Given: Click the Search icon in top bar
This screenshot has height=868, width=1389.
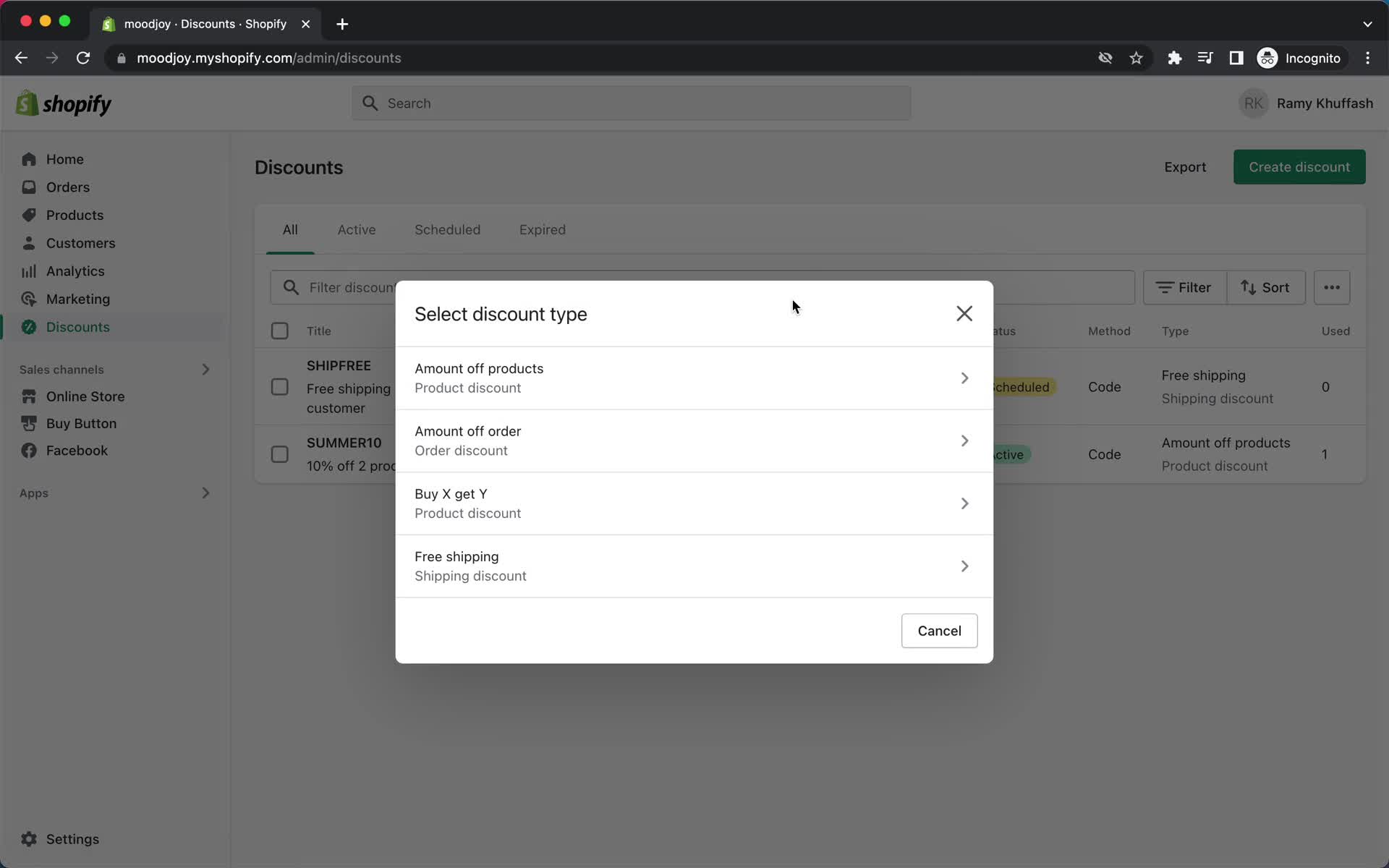Looking at the screenshot, I should [x=370, y=103].
